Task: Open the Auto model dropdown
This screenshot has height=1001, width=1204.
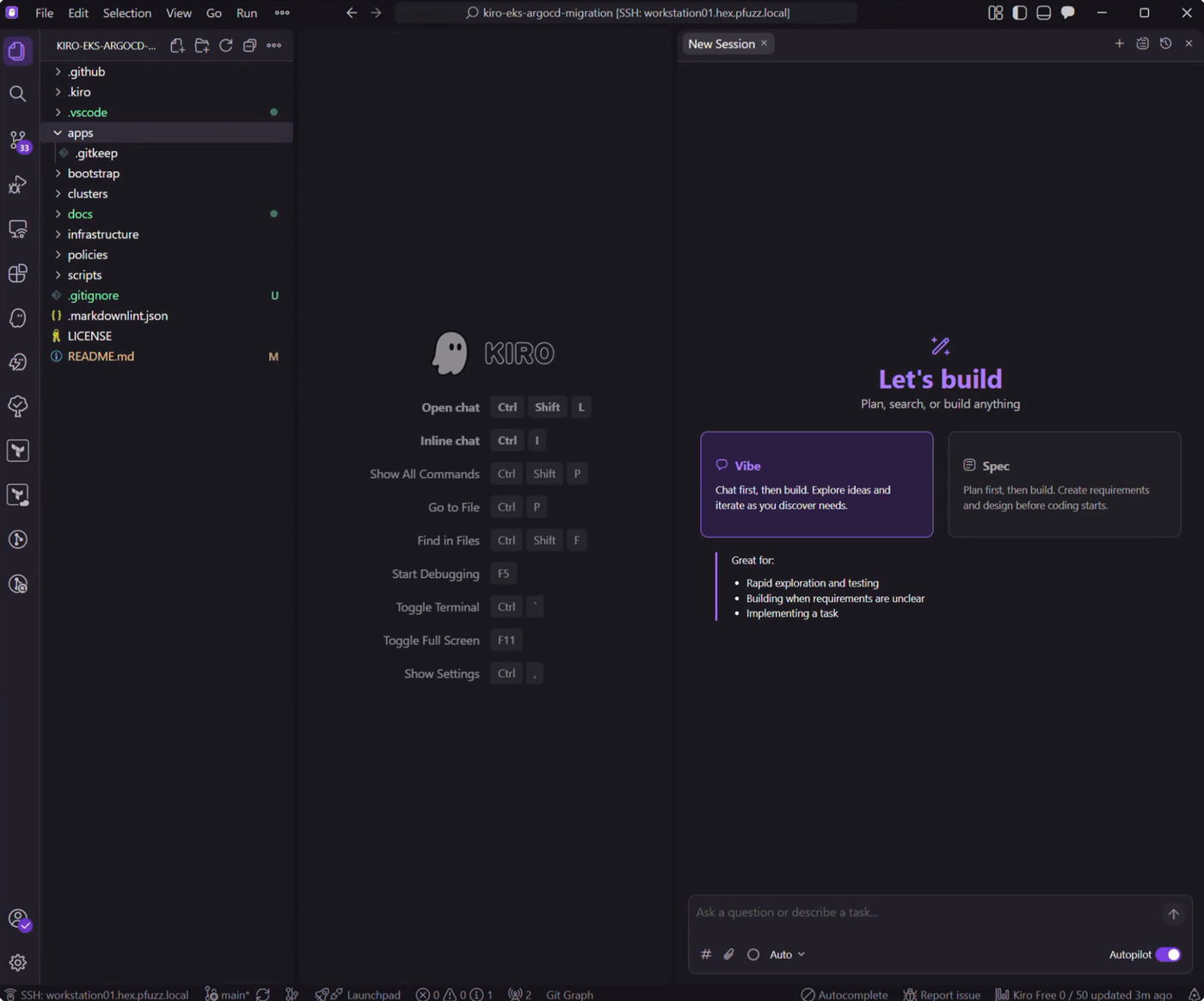Action: 787,955
